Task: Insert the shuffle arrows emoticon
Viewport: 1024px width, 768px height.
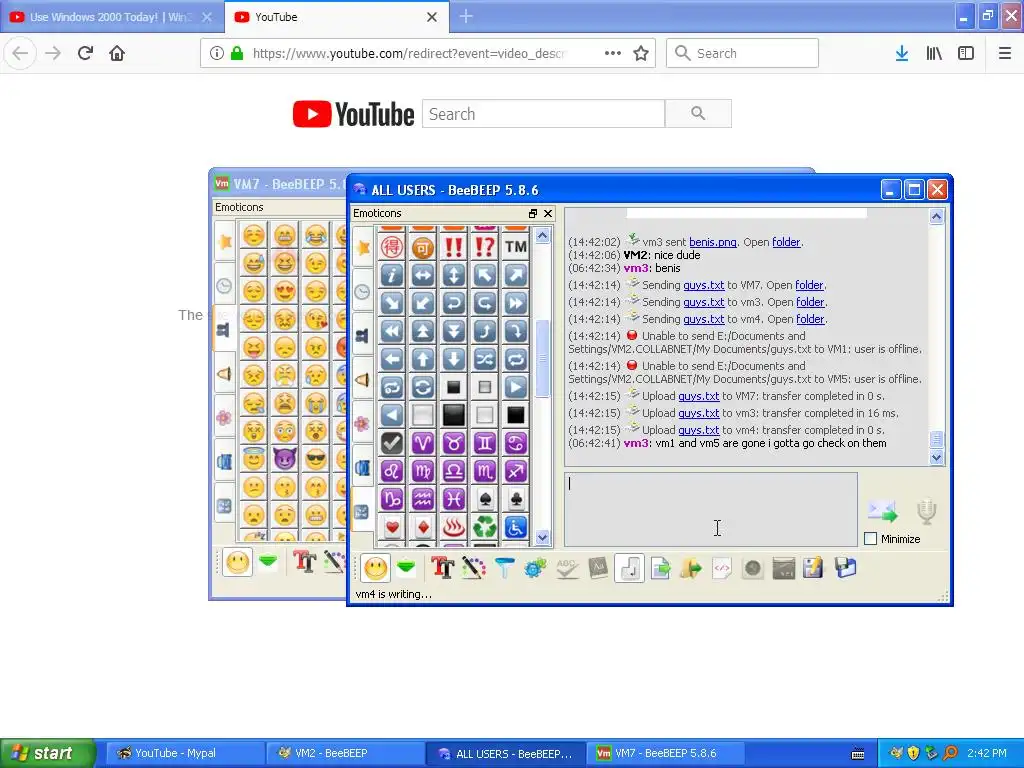Action: tap(485, 359)
